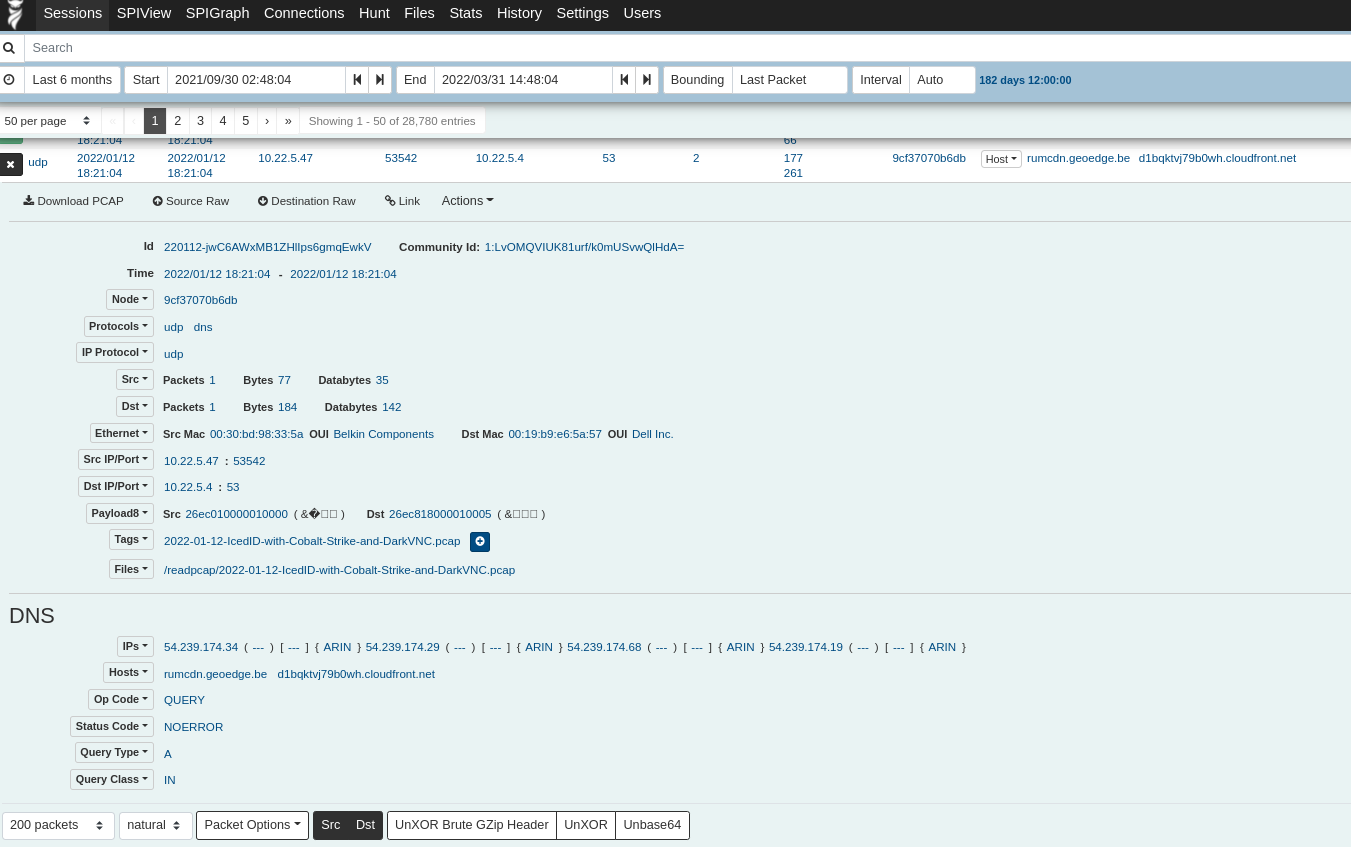Open the Last 6 months range dropdown

click(x=72, y=80)
